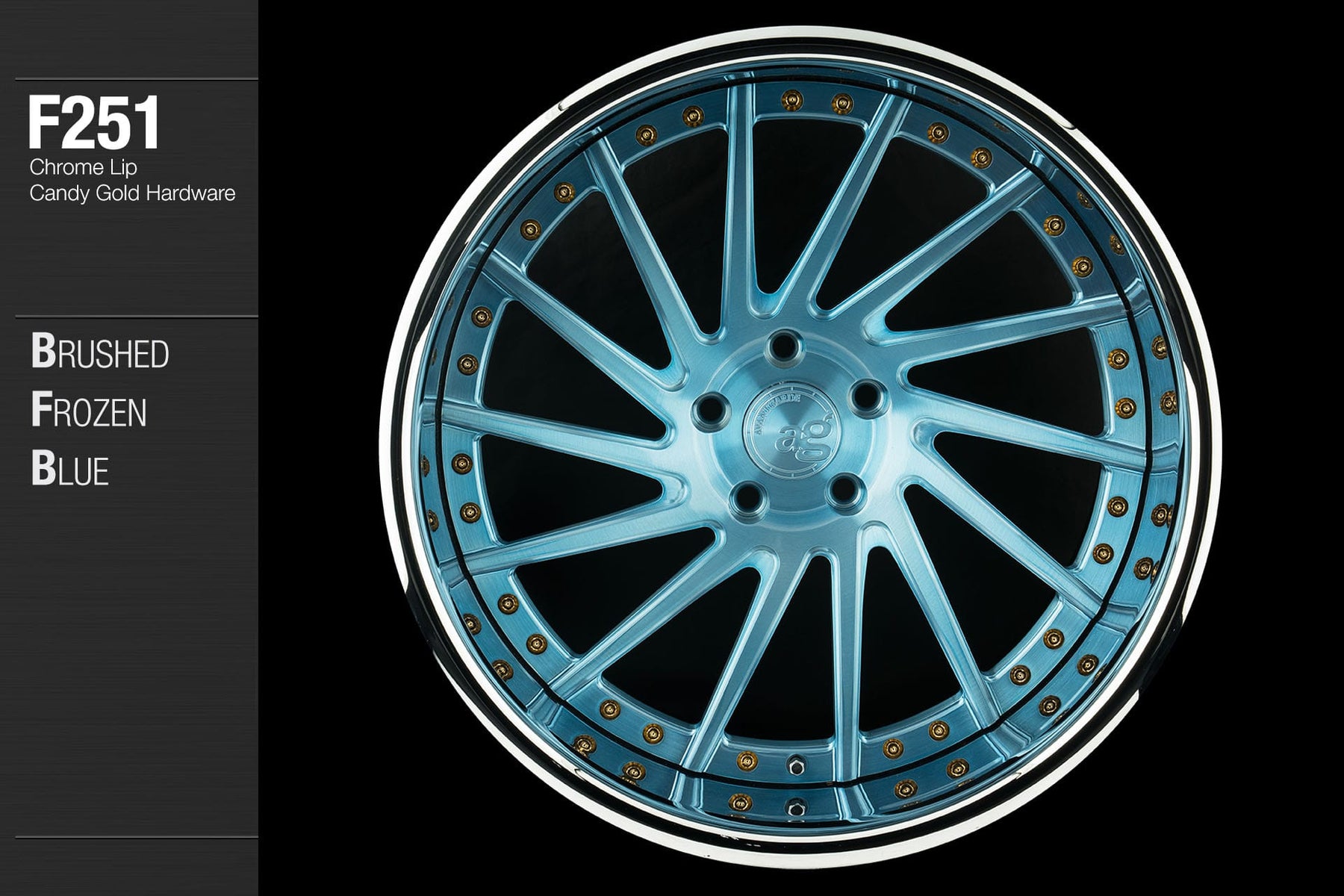
Task: Click the F251 model title
Action: [94, 125]
